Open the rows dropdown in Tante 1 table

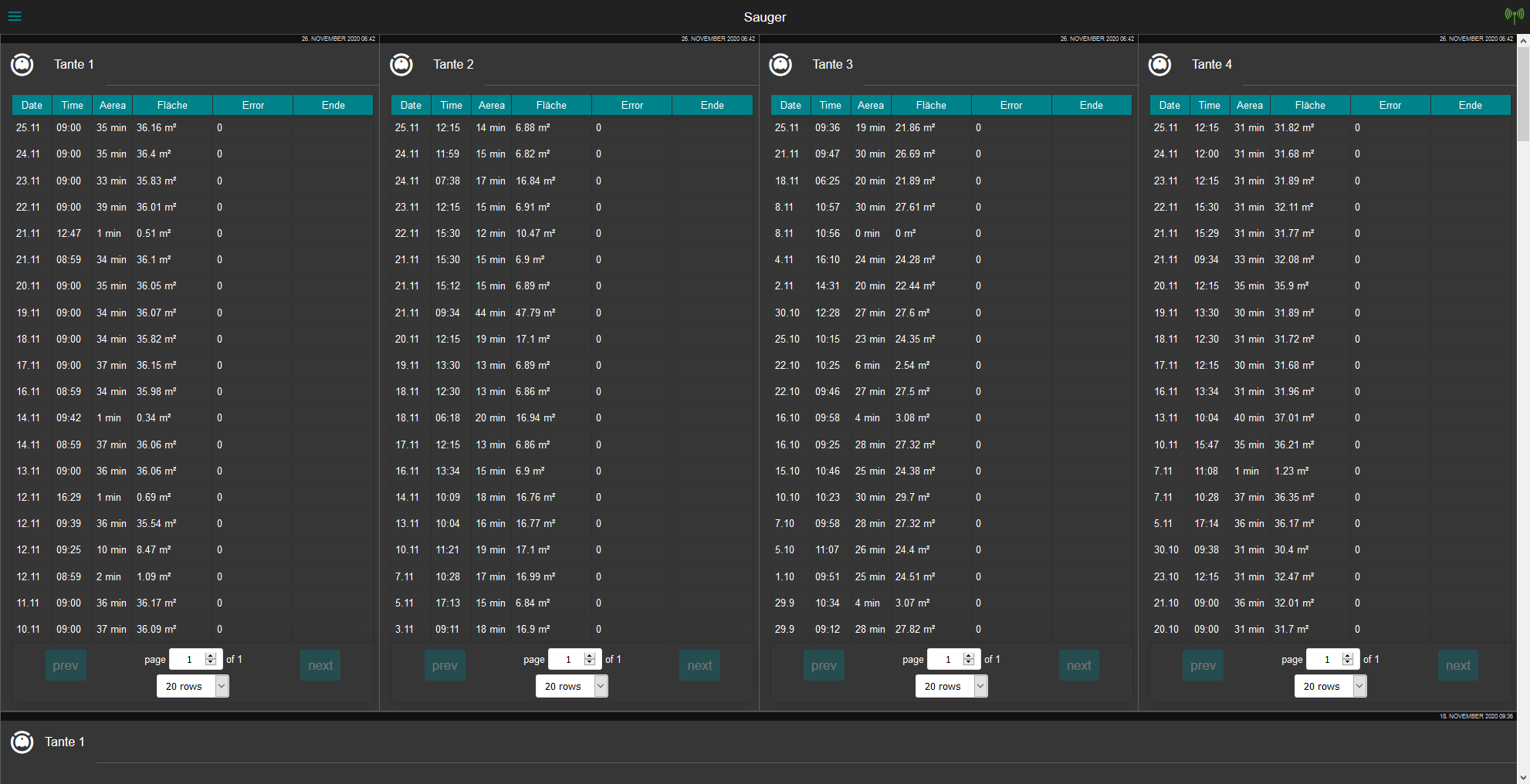click(x=193, y=686)
